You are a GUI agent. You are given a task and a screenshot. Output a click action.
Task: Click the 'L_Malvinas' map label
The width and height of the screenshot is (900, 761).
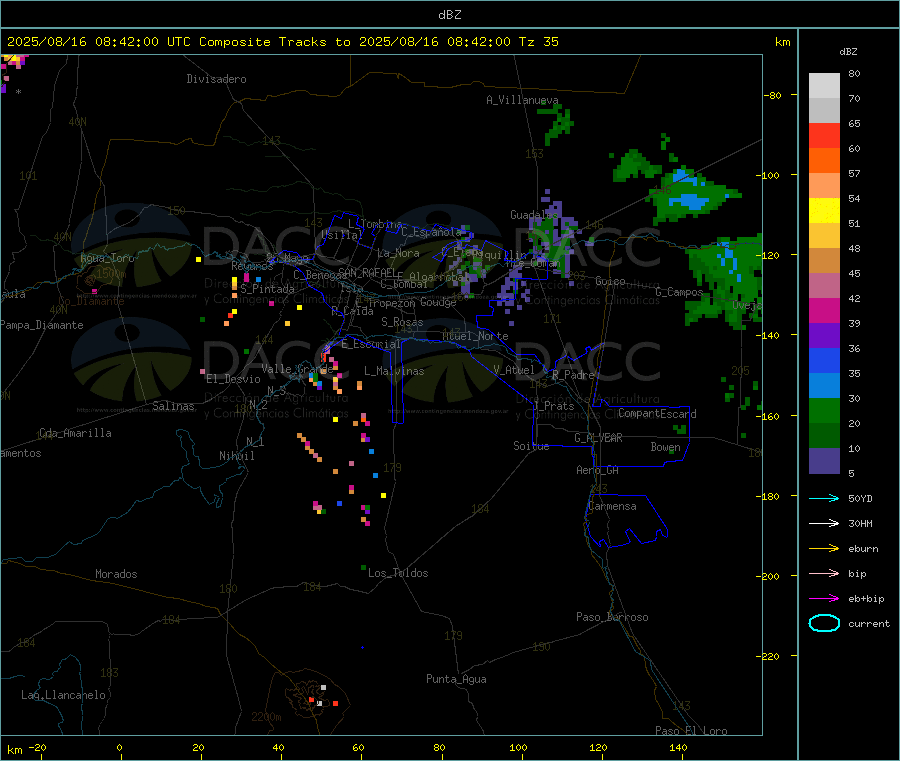394,371
